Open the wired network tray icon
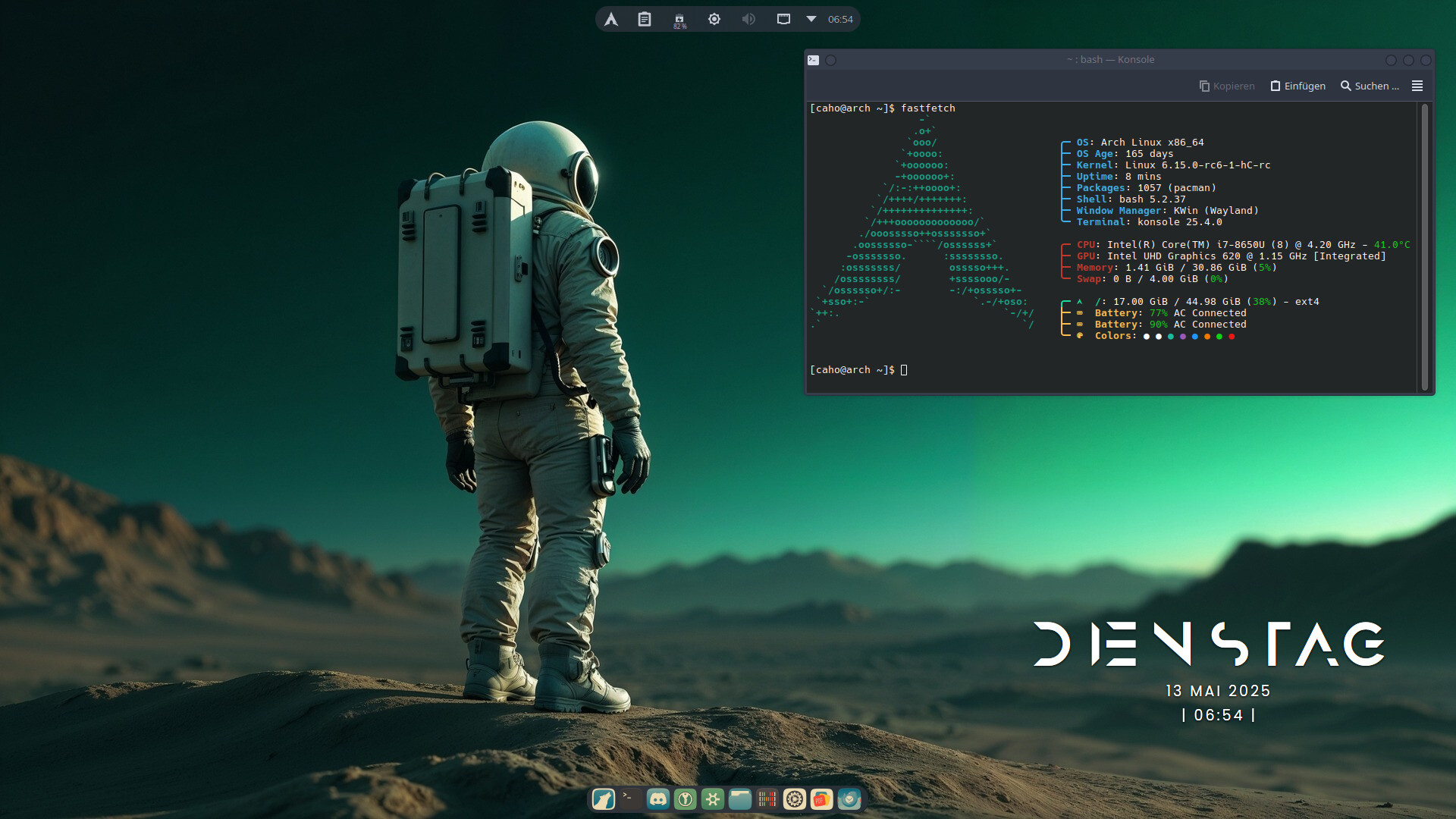The image size is (1456, 819). (x=783, y=20)
